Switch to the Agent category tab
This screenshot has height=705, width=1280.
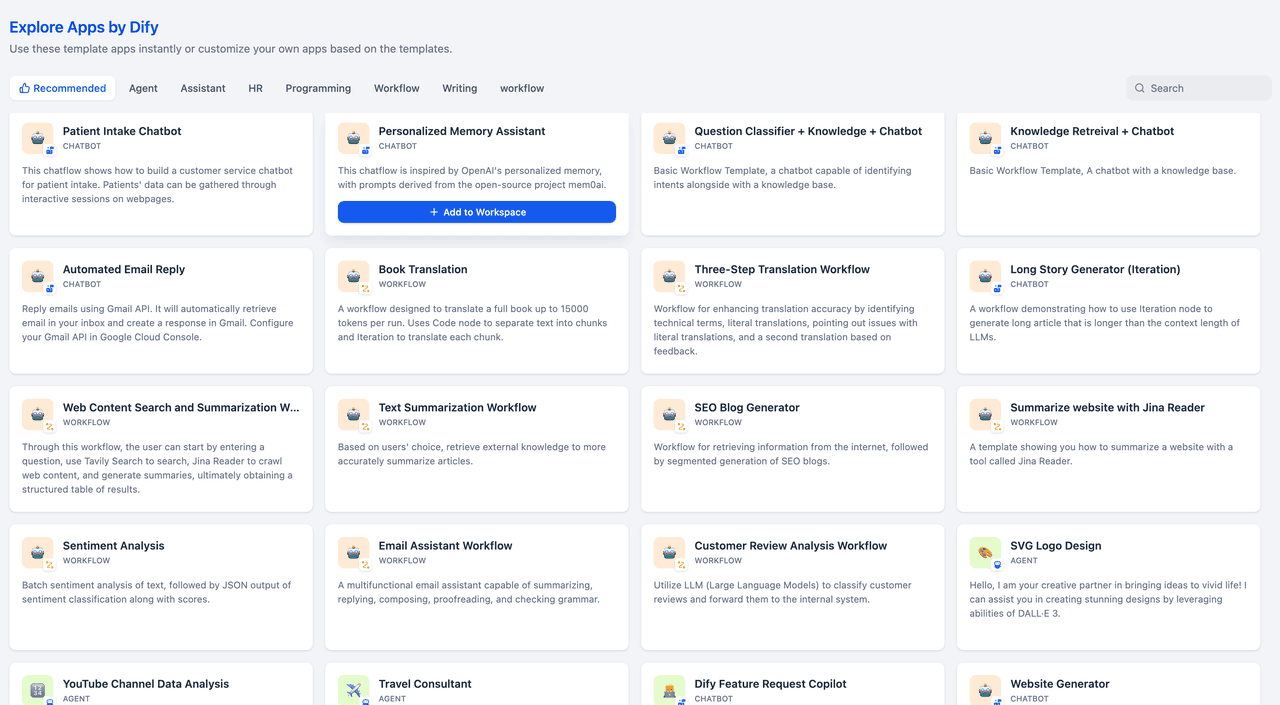point(143,88)
